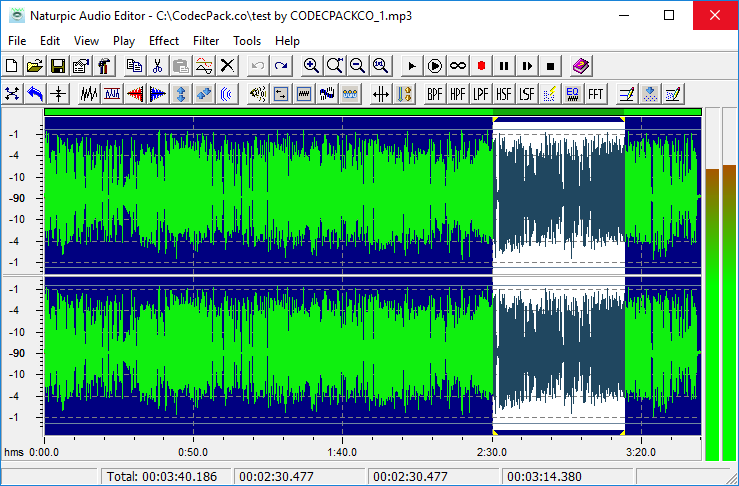
Task: Copy the selection with the copy icon
Action: (x=134, y=66)
